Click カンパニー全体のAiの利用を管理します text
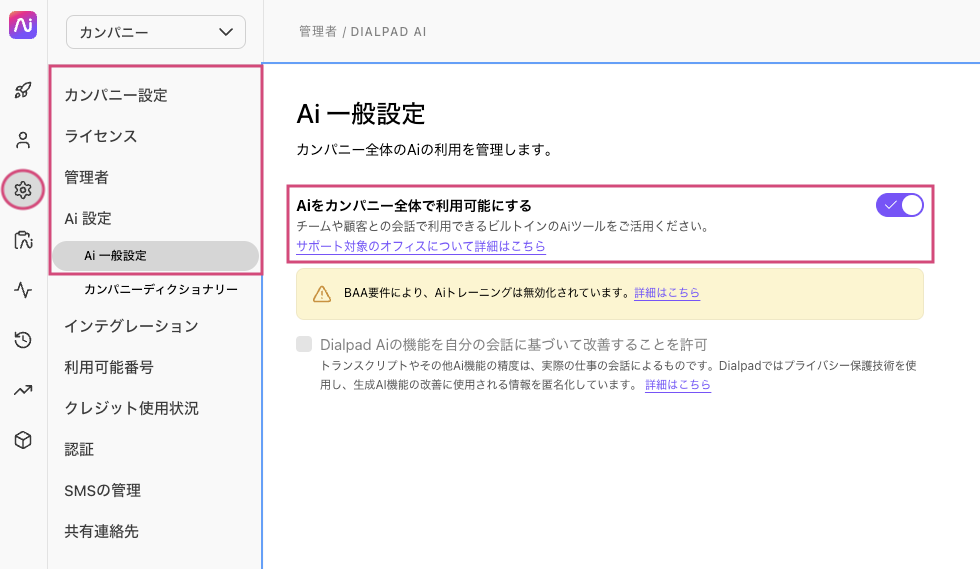The image size is (980, 569). coord(424,150)
